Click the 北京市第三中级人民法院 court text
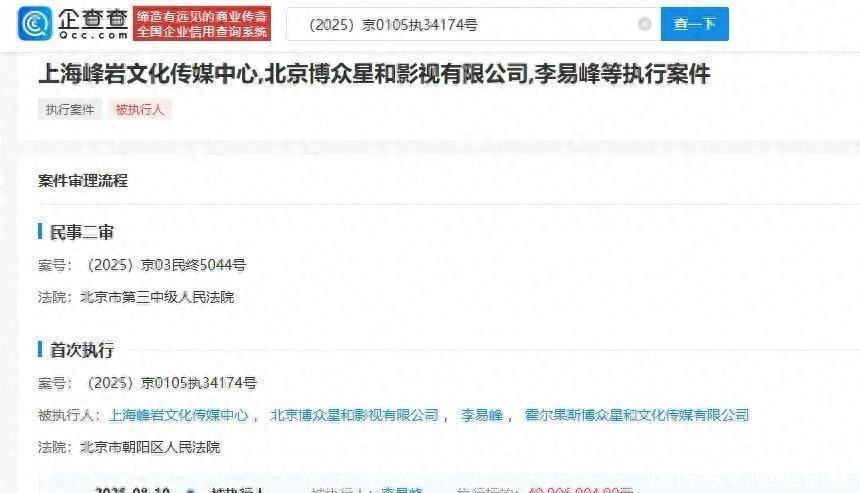Viewport: 860px width, 493px height. (x=157, y=297)
